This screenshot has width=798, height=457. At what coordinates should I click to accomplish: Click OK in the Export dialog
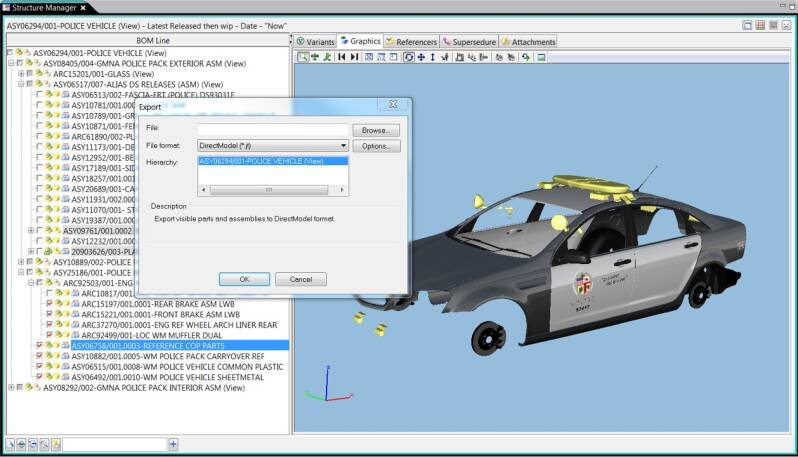click(x=244, y=279)
